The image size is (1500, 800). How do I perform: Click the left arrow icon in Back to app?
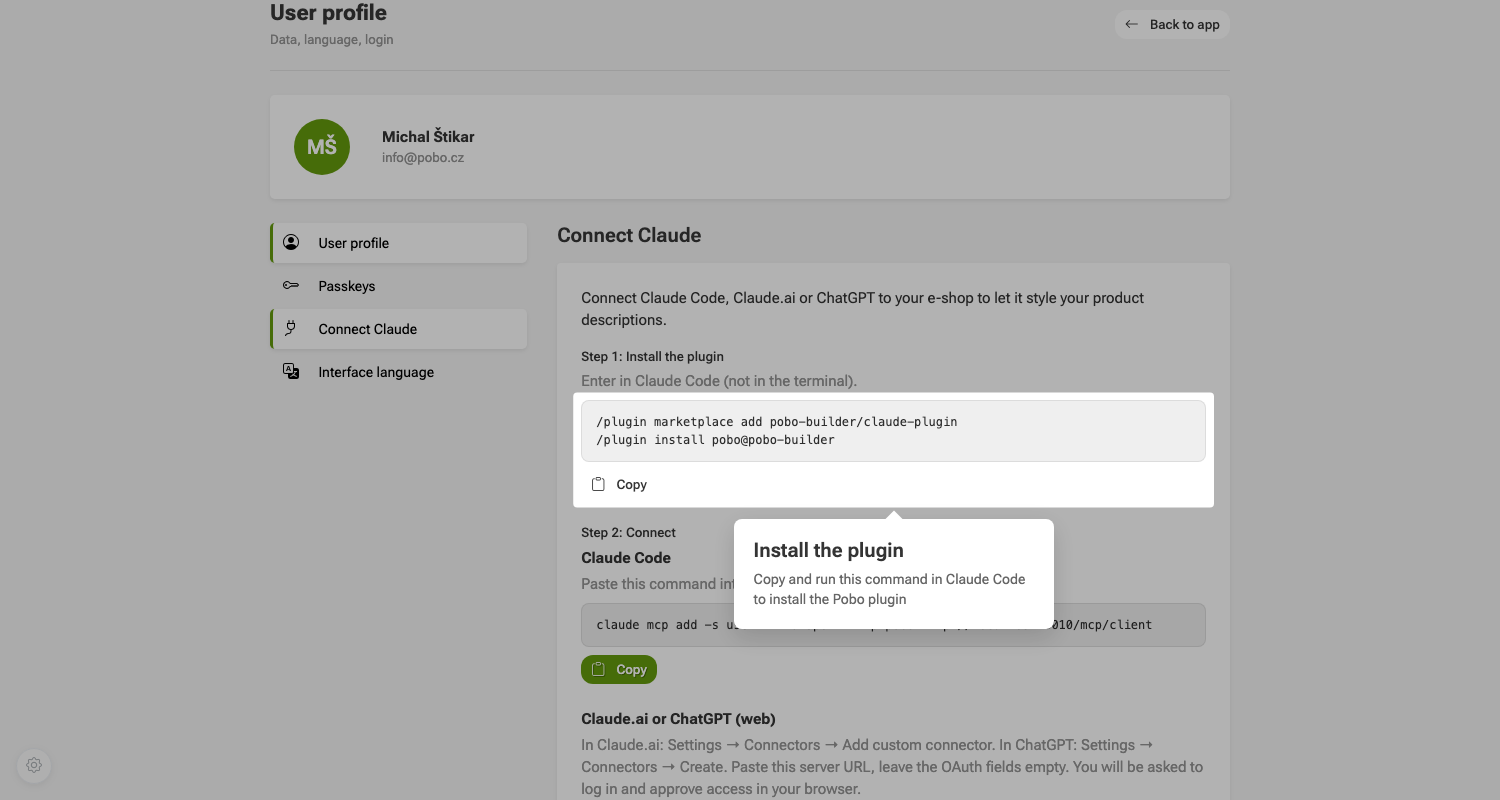pos(1131,24)
